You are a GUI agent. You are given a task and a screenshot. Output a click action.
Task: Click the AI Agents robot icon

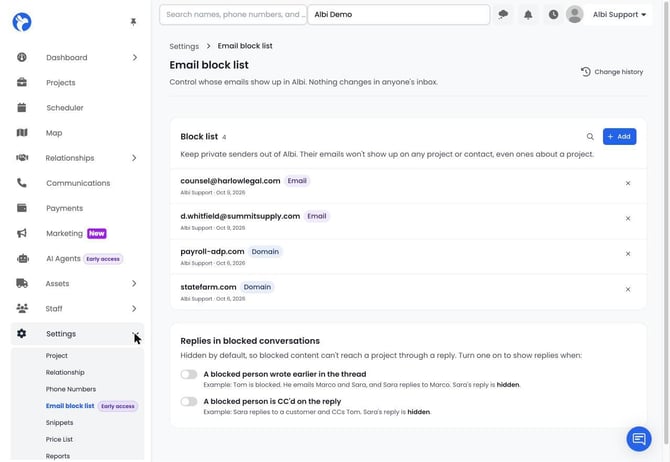click(x=23, y=258)
